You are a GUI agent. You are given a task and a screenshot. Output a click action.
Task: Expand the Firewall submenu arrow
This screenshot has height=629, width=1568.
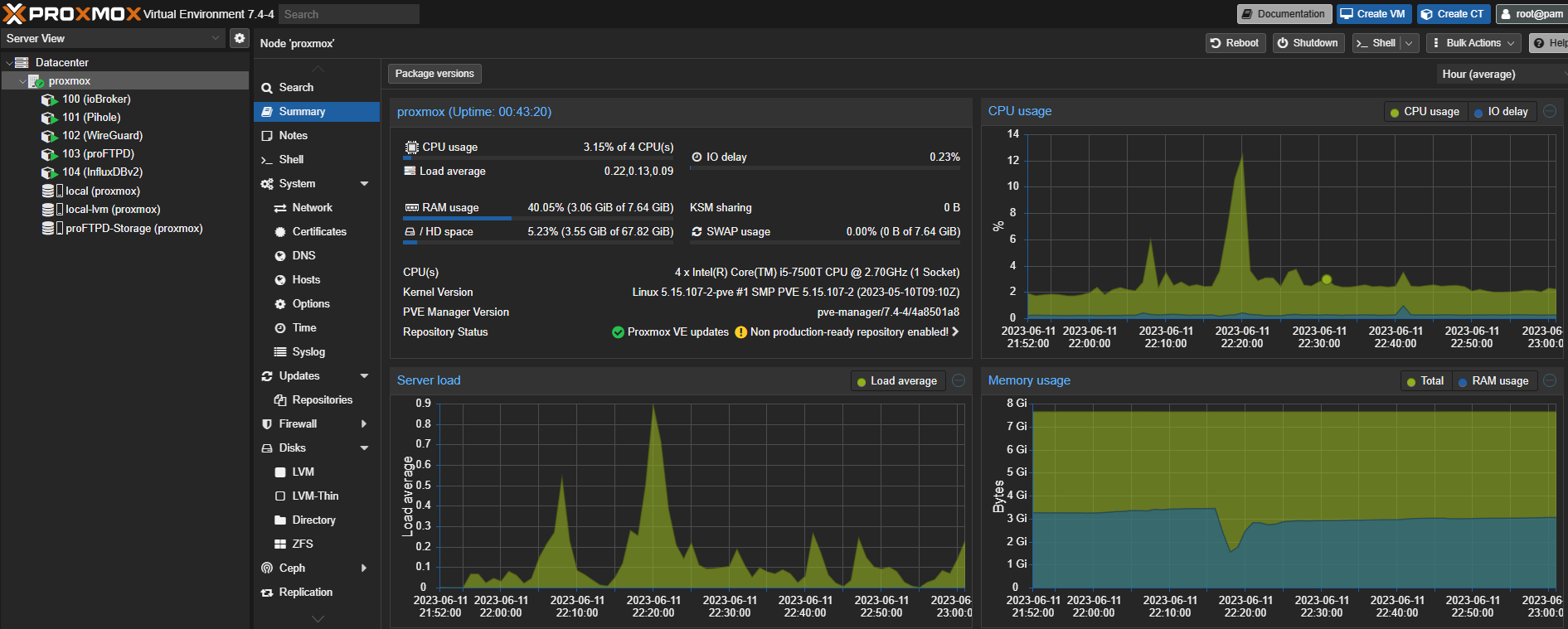364,424
